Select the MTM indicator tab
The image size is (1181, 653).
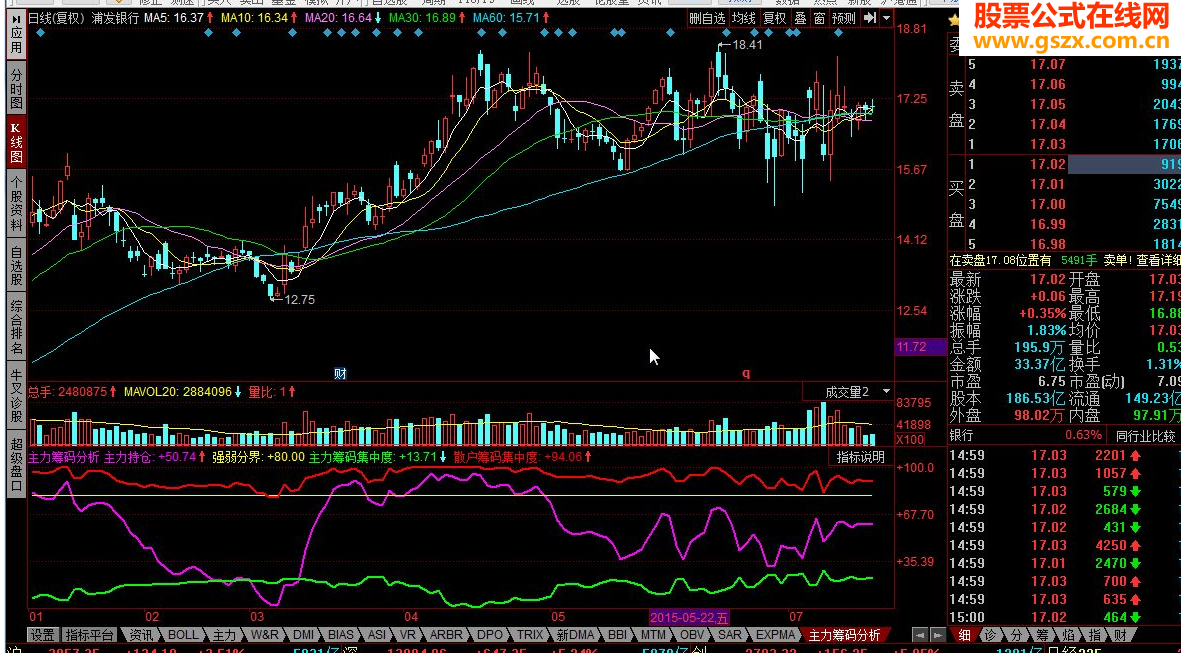point(653,635)
